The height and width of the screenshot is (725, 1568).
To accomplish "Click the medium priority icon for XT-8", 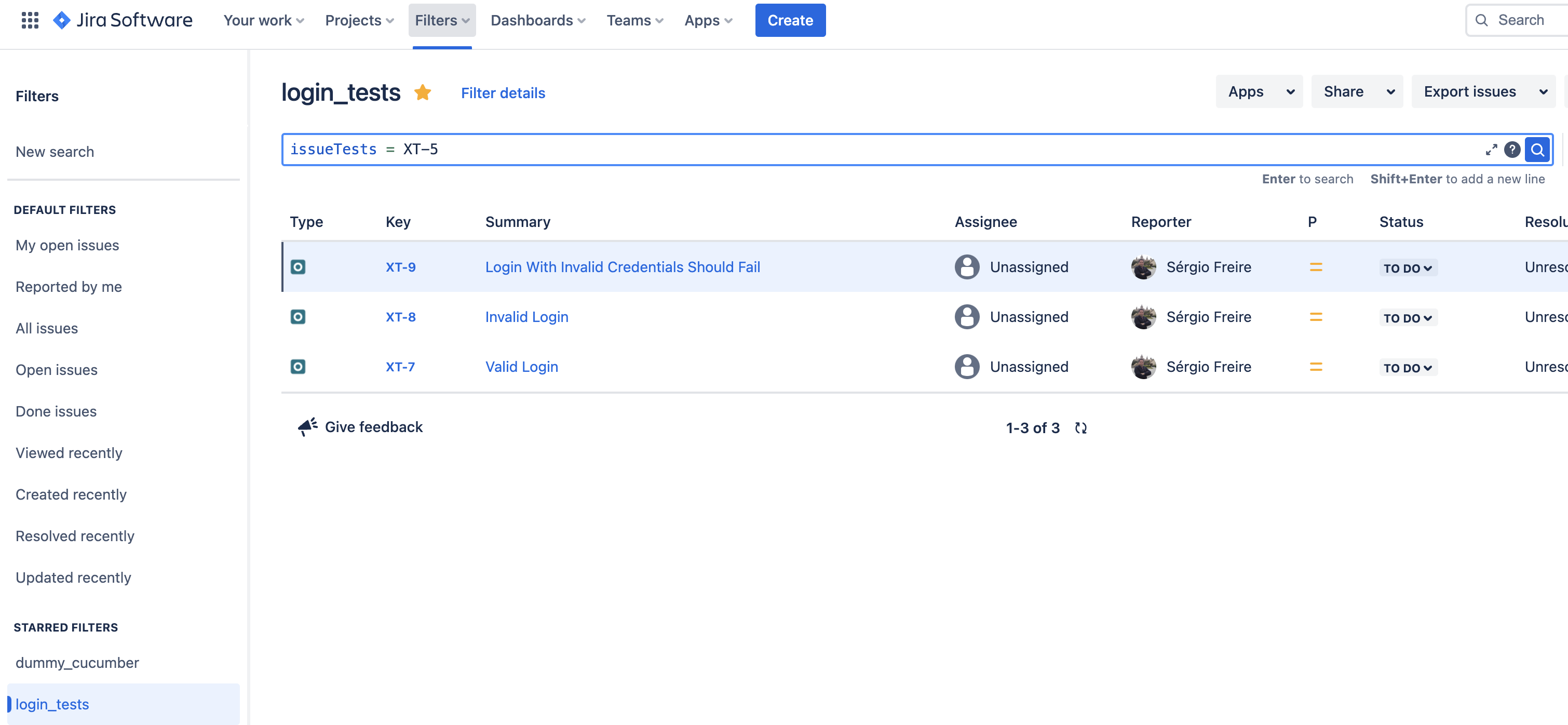I will 1315,317.
